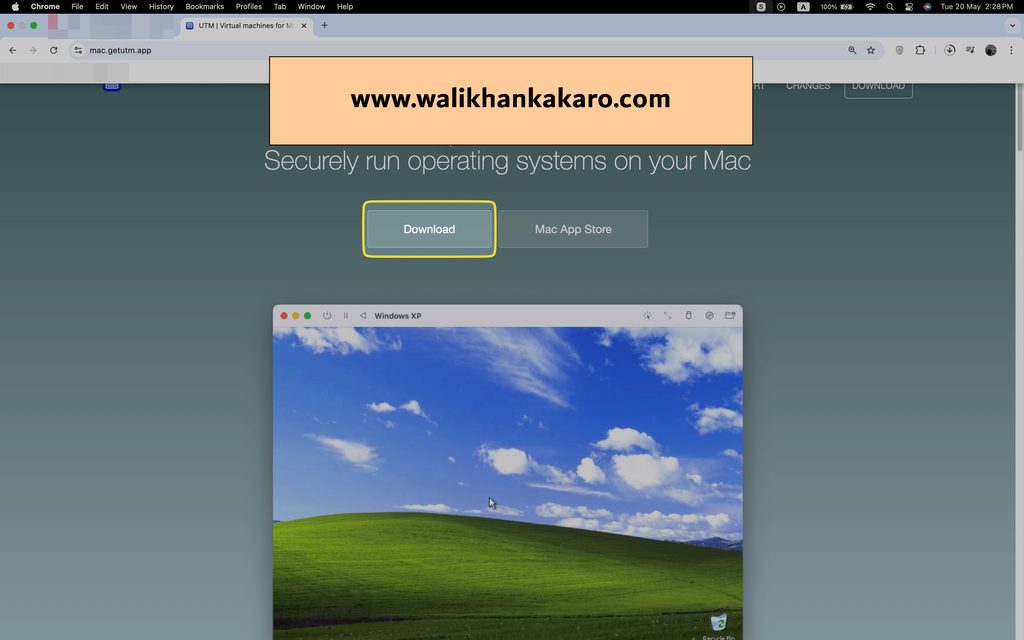Open the View menu
The width and height of the screenshot is (1024, 640).
point(129,7)
